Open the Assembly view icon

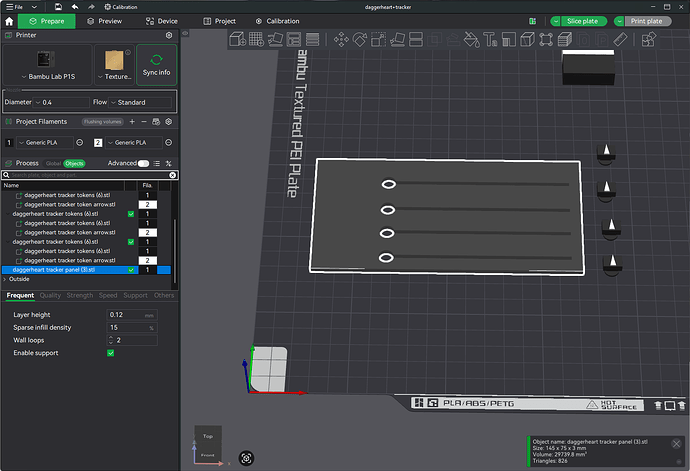649,39
